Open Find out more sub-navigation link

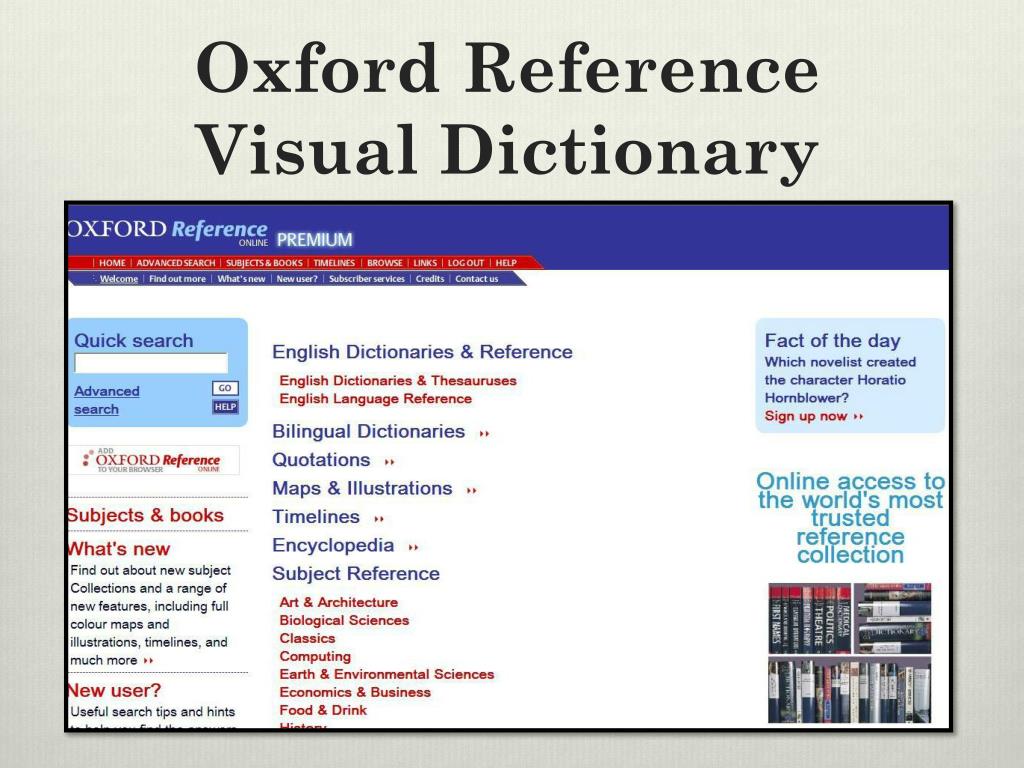(177, 279)
